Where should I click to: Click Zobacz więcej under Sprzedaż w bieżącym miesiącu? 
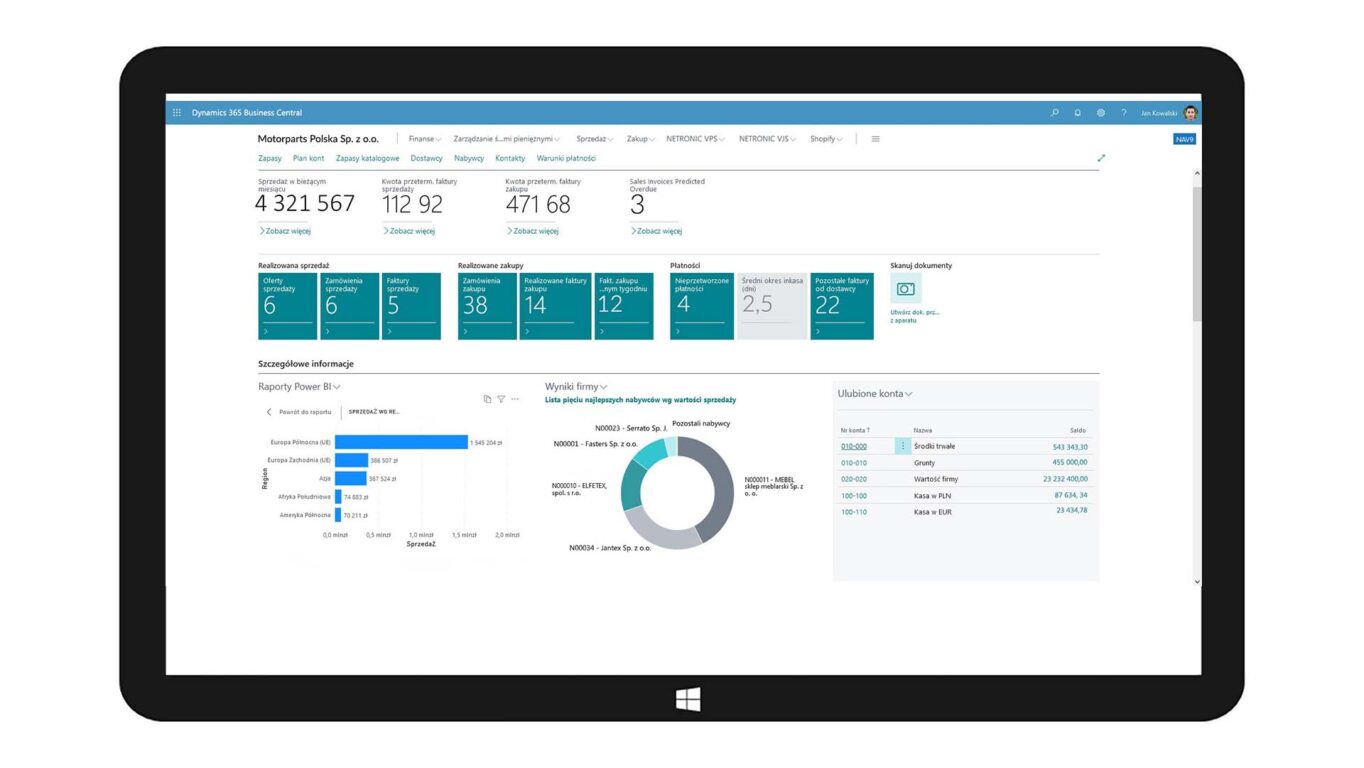[x=285, y=231]
